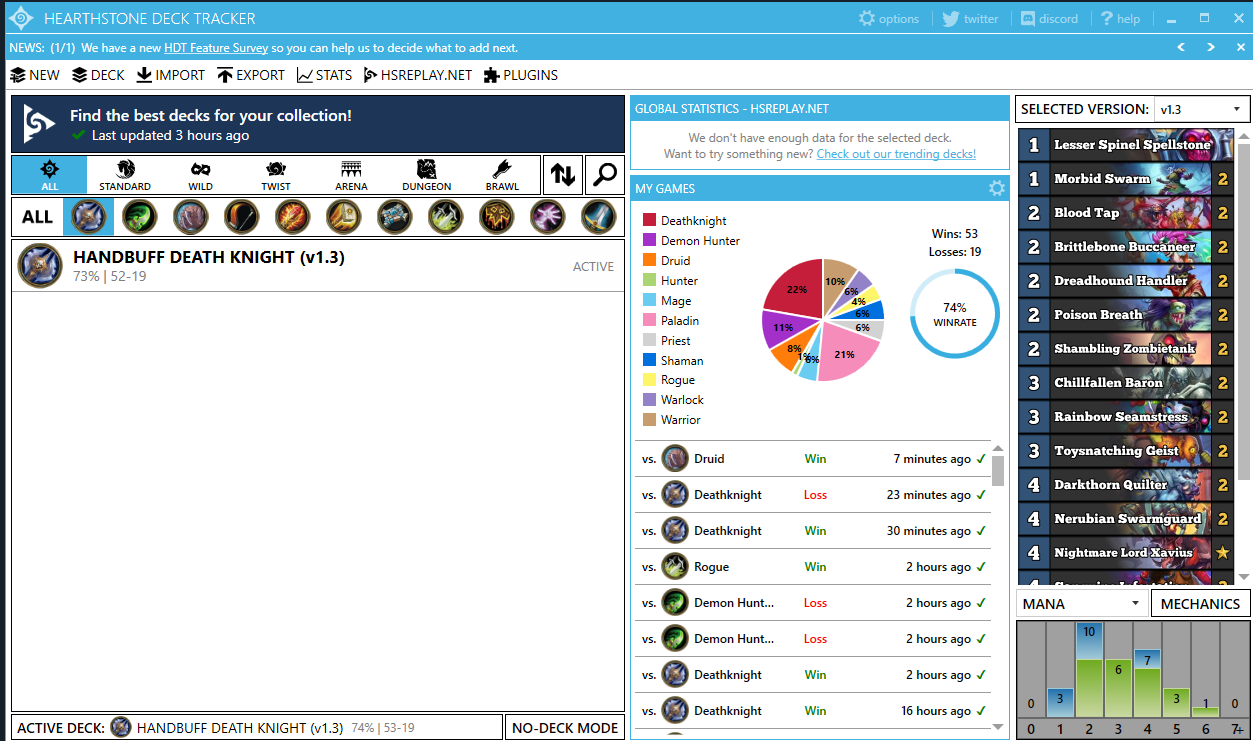This screenshot has width=1253, height=741.
Task: Switch chart to MECHANICS
Action: coord(1200,603)
